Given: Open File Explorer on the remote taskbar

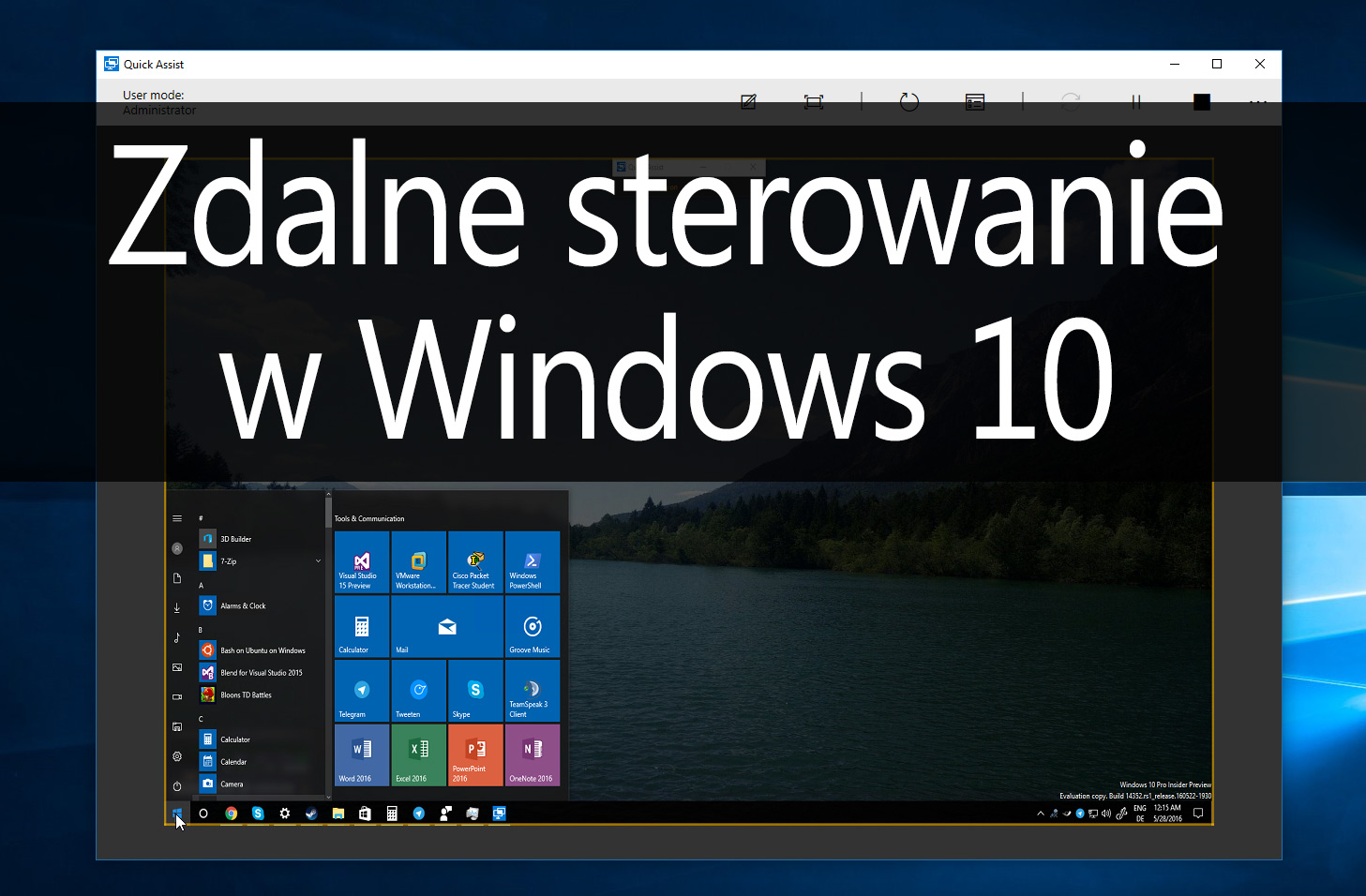Looking at the screenshot, I should [x=338, y=814].
